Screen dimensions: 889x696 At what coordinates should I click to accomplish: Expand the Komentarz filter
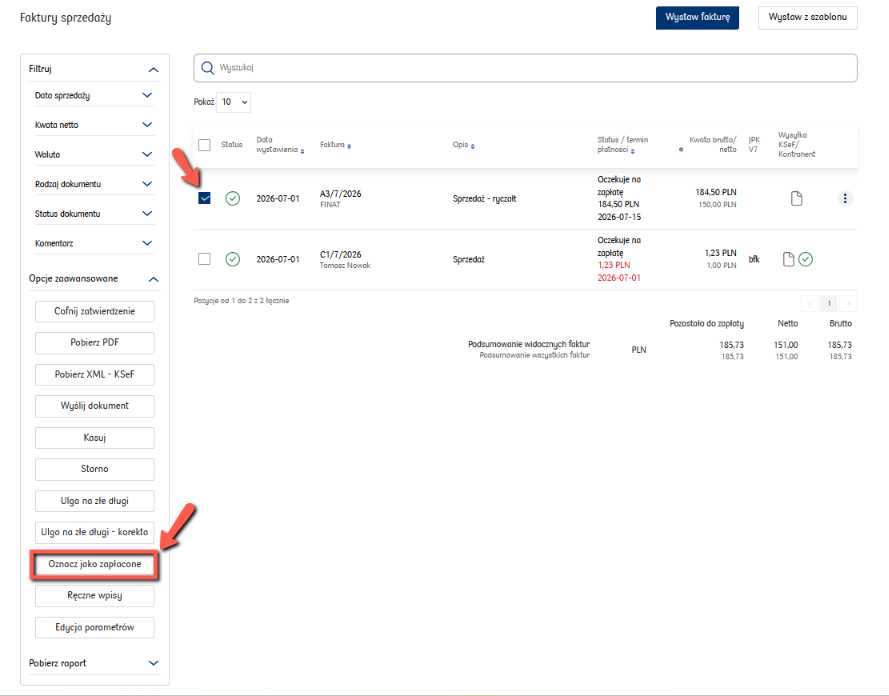147,243
